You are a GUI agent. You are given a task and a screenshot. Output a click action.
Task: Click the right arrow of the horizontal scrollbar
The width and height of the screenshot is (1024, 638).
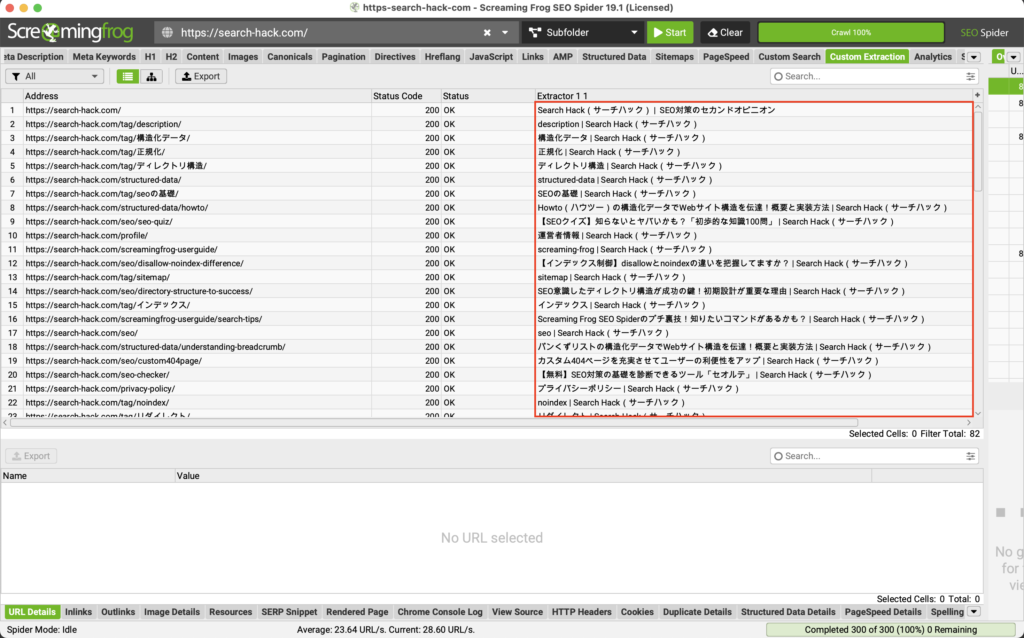pos(969,423)
